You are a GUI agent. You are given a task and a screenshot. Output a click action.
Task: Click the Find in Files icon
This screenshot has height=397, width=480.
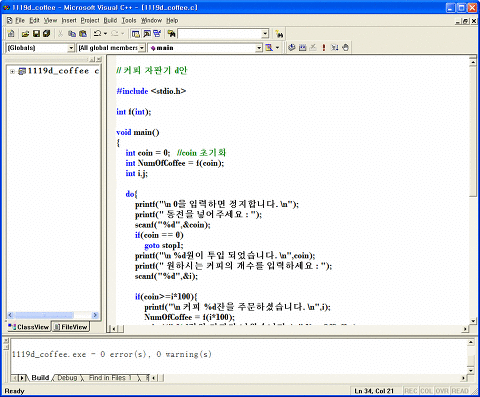[171, 34]
